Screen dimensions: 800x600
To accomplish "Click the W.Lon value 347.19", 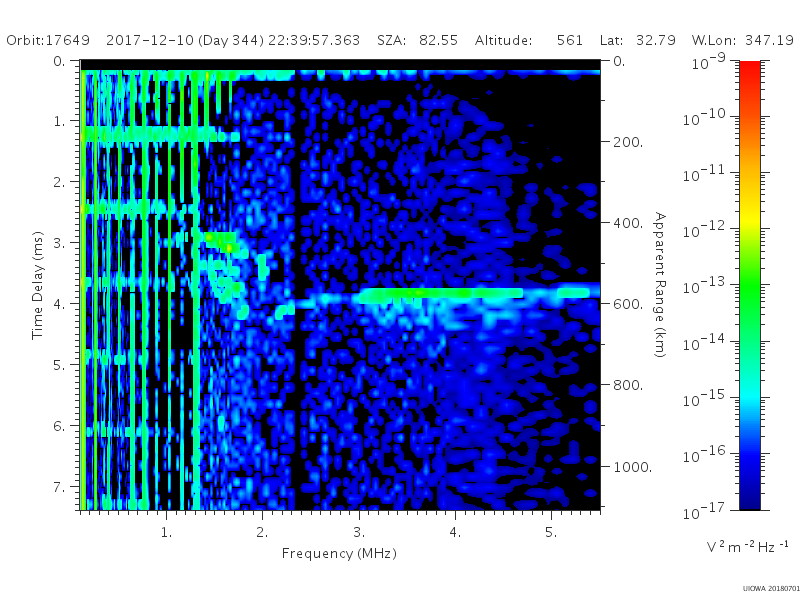I will coord(769,40).
